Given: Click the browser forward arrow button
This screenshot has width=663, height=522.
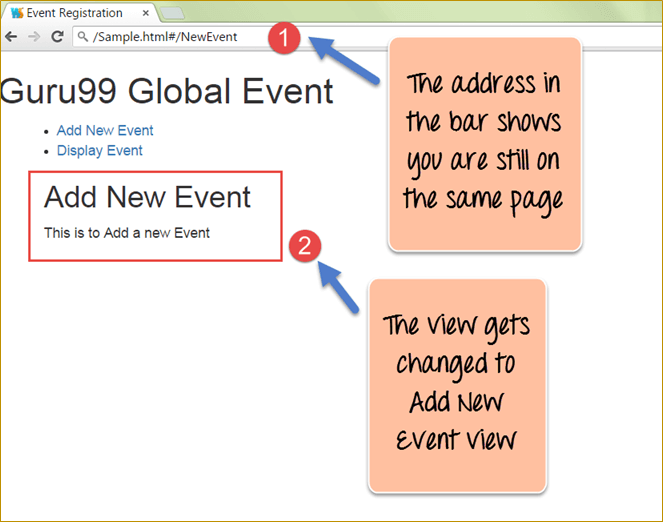Looking at the screenshot, I should click(x=34, y=36).
